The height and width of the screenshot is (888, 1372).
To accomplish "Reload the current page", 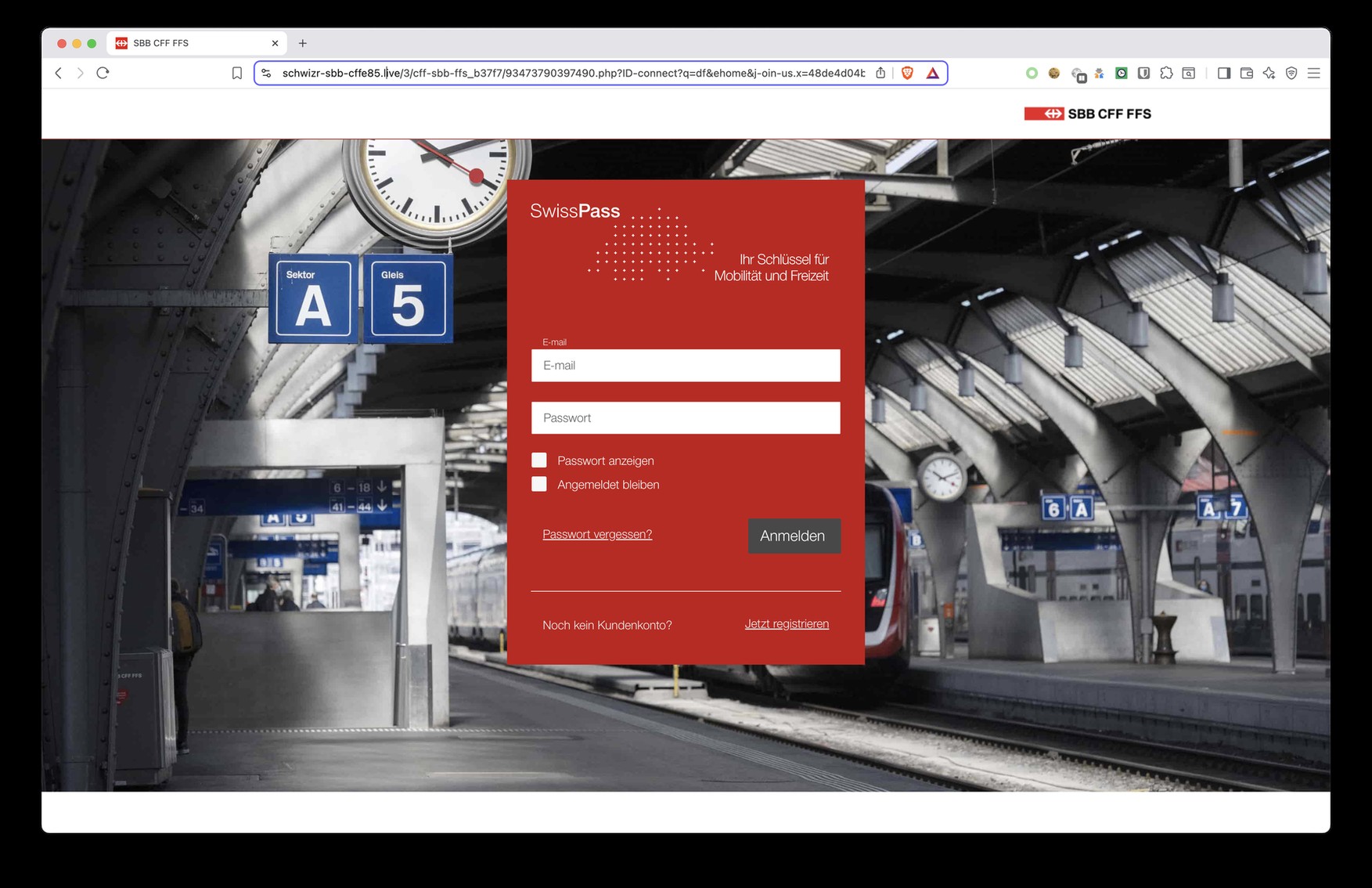I will pyautogui.click(x=103, y=73).
